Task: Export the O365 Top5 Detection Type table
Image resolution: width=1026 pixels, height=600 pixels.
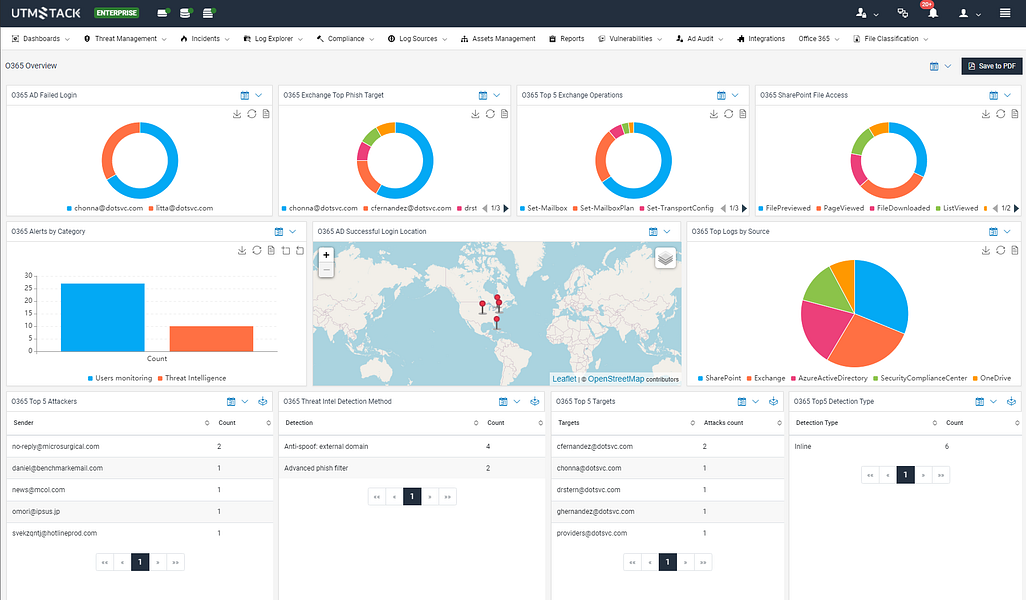Action: coord(1011,402)
